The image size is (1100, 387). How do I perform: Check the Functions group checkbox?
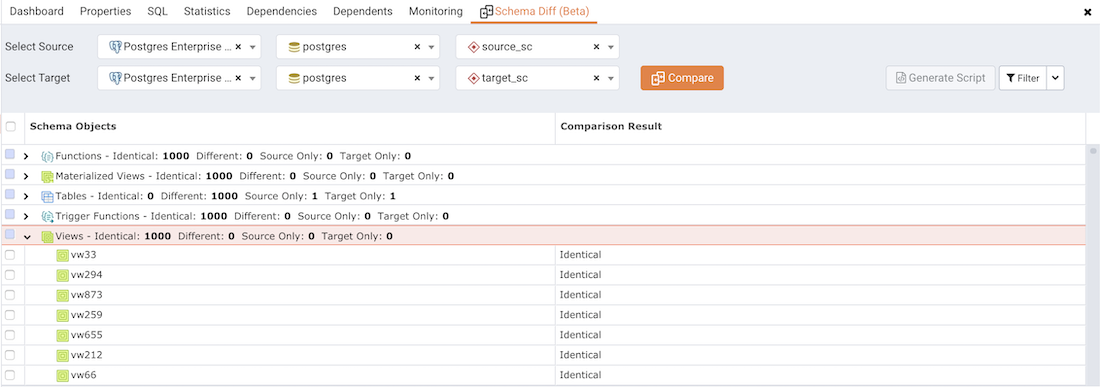coord(10,154)
